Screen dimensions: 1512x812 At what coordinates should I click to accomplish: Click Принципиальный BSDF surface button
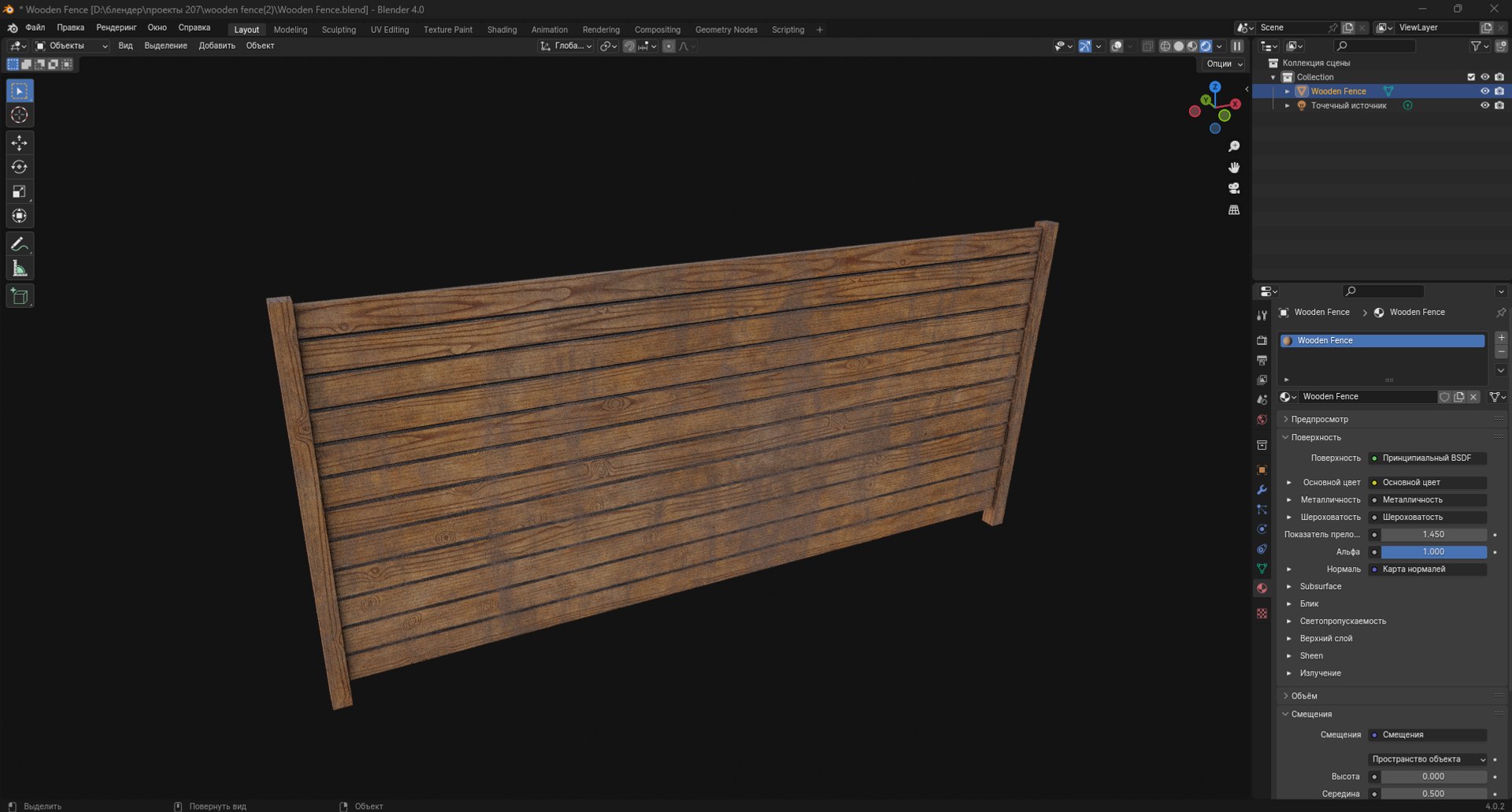click(x=1427, y=458)
